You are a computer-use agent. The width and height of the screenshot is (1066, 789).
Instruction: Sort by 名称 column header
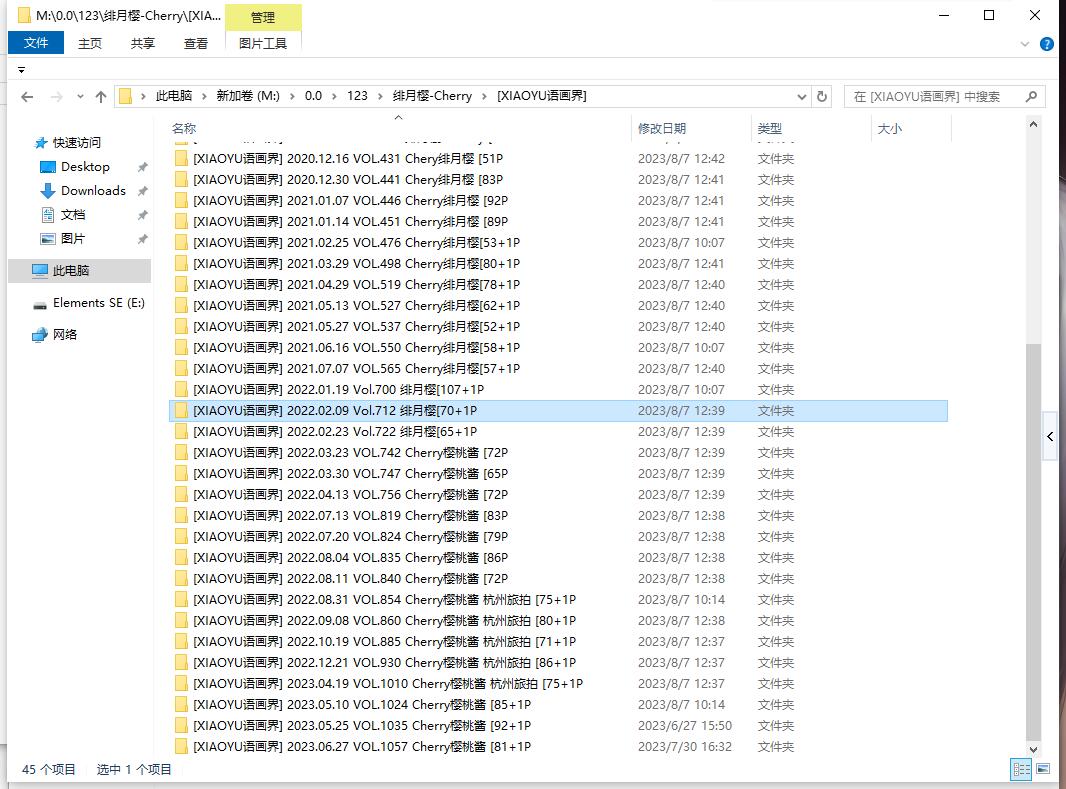(184, 128)
